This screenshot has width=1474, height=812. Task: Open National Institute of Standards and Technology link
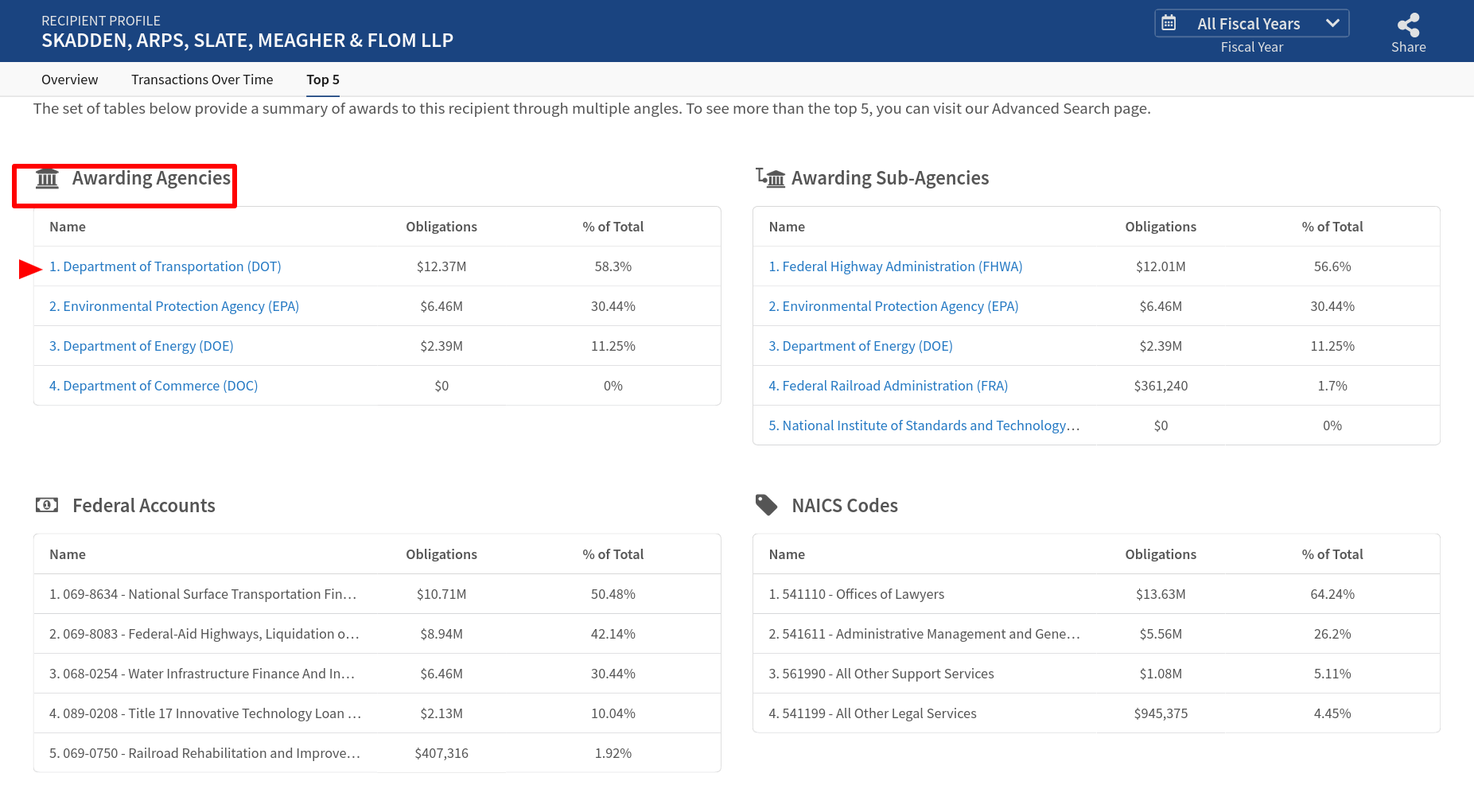coord(924,425)
